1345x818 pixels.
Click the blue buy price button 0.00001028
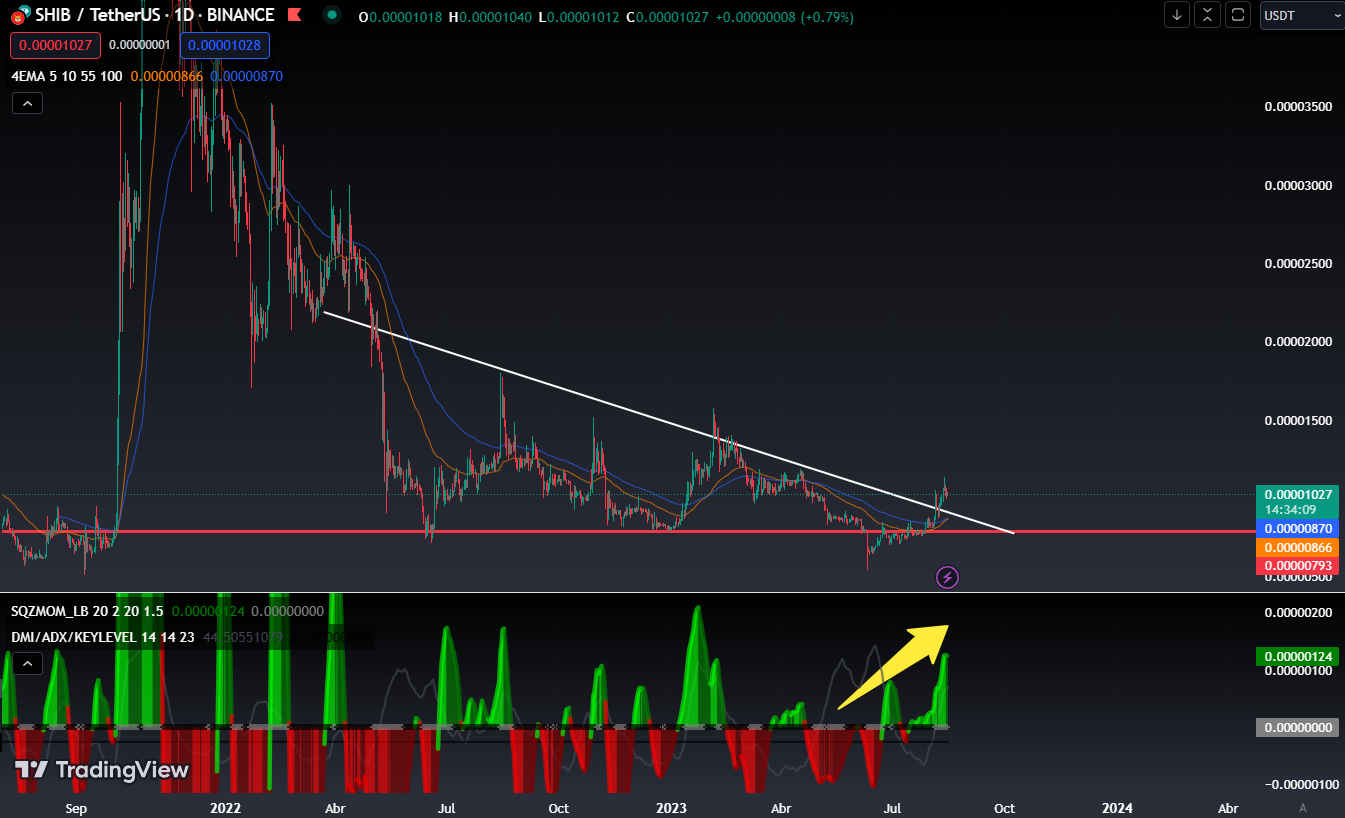point(225,45)
